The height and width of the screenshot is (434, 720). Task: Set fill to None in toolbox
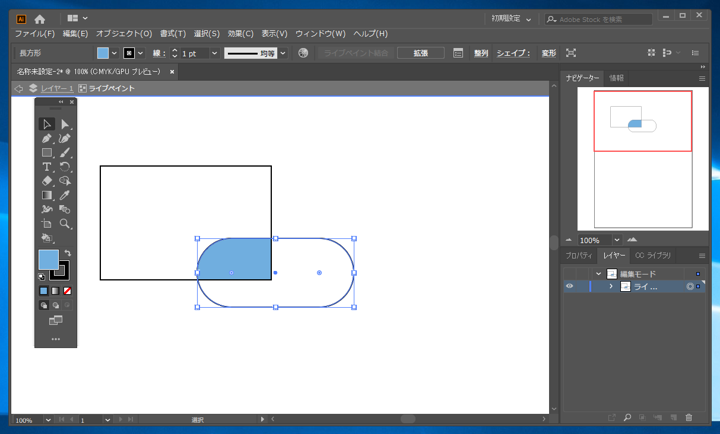pos(67,291)
